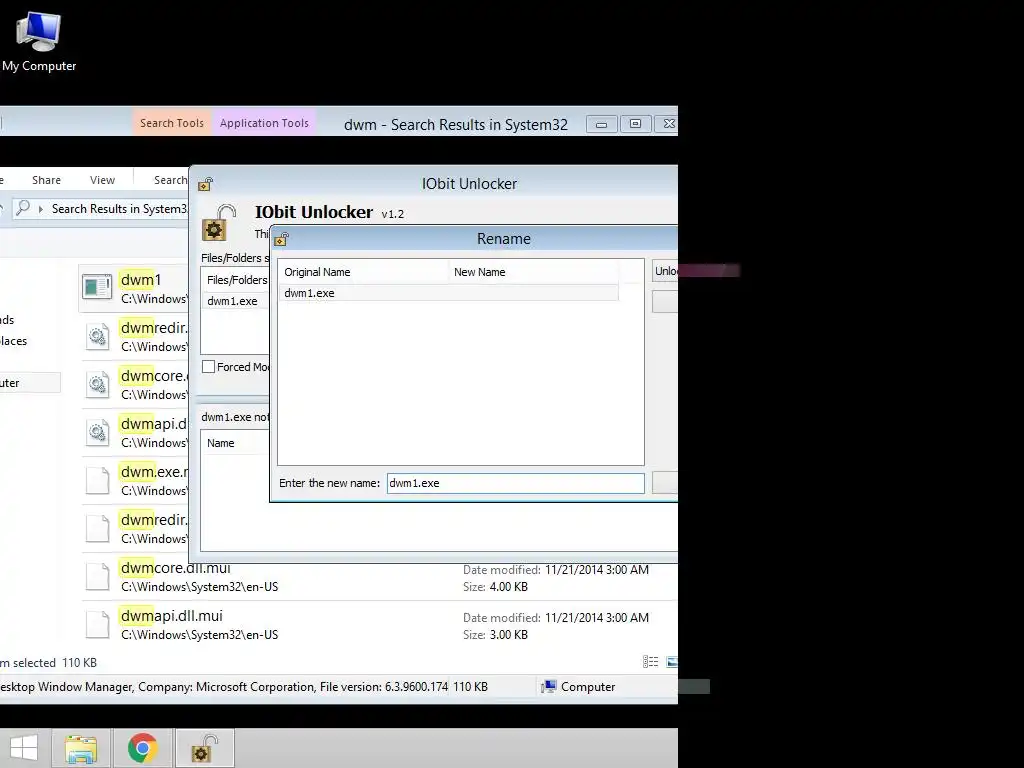This screenshot has width=1024, height=768.
Task: Click the Enter the new name text field
Action: point(515,483)
